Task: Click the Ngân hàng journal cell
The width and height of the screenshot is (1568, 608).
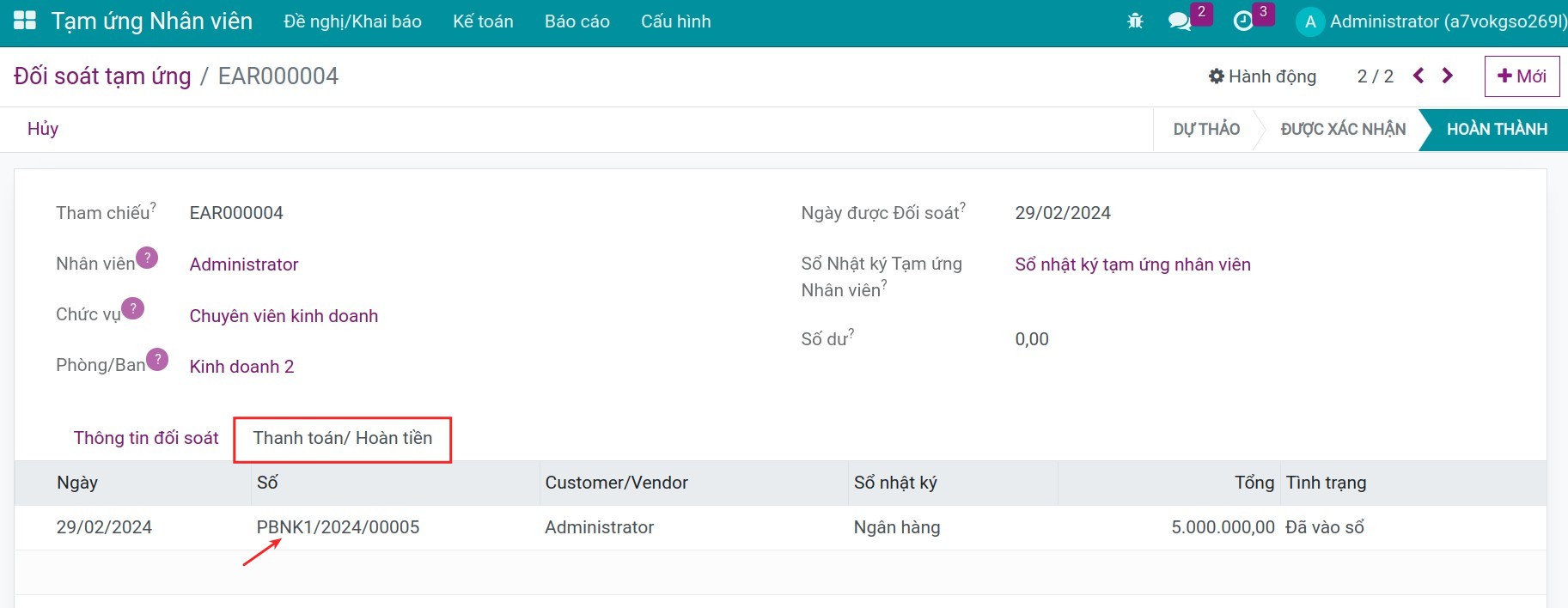Action: click(x=897, y=527)
